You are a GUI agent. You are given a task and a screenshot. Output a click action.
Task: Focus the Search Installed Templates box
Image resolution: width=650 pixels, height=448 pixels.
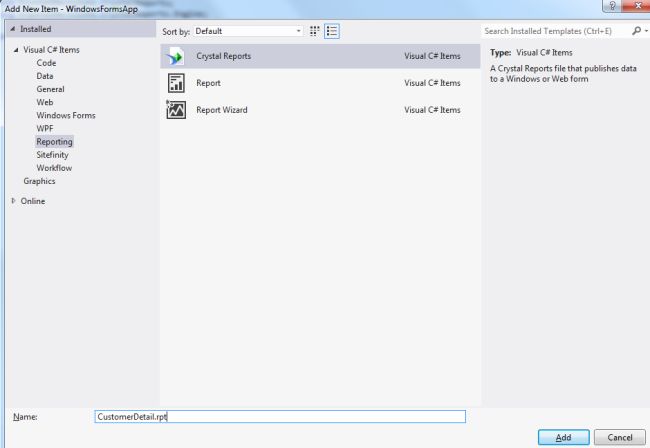pyautogui.click(x=555, y=31)
